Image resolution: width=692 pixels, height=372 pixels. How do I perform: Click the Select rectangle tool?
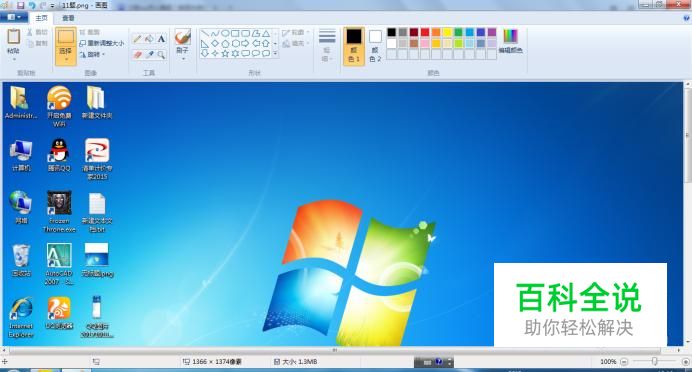65,37
